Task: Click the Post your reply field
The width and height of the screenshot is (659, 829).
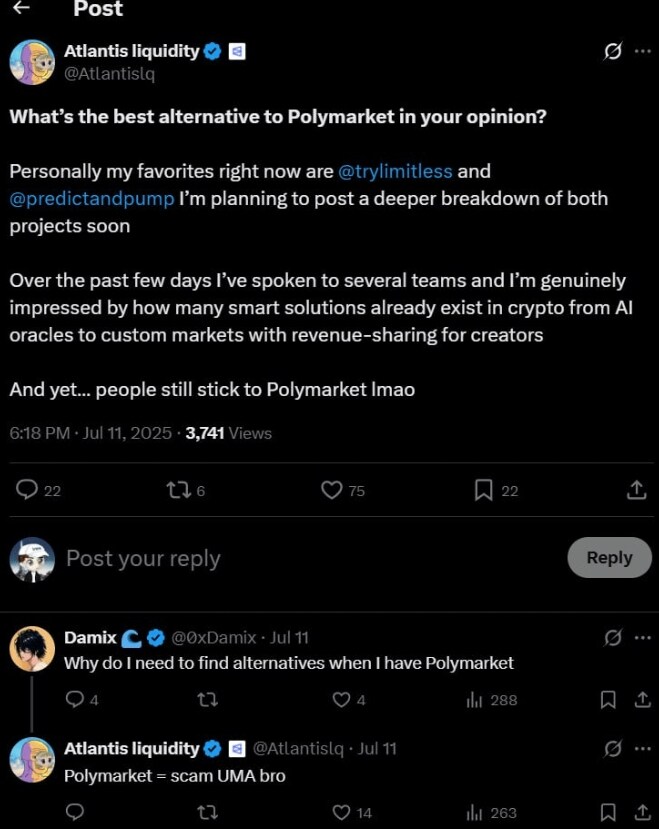Action: [300, 558]
